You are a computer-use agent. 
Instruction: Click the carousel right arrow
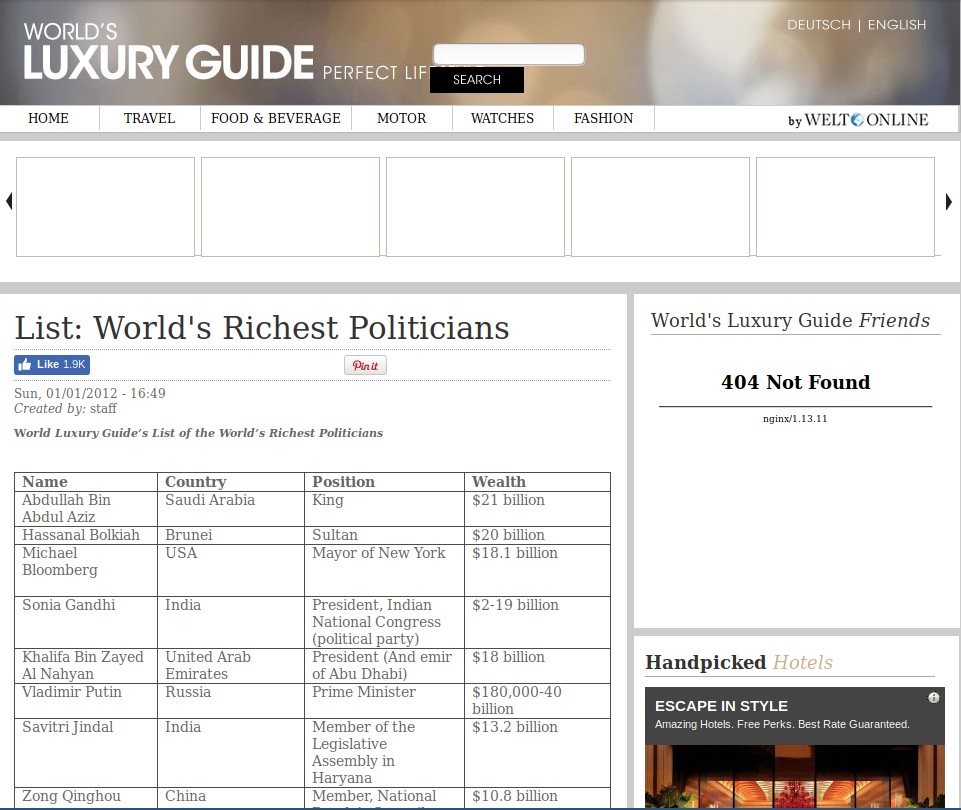(x=949, y=202)
